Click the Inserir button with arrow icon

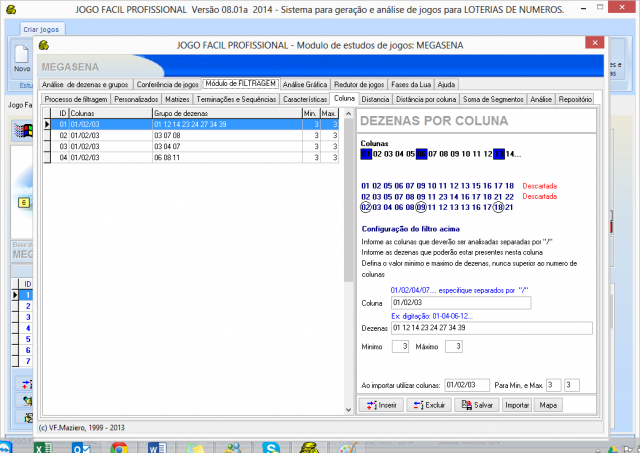(383, 405)
